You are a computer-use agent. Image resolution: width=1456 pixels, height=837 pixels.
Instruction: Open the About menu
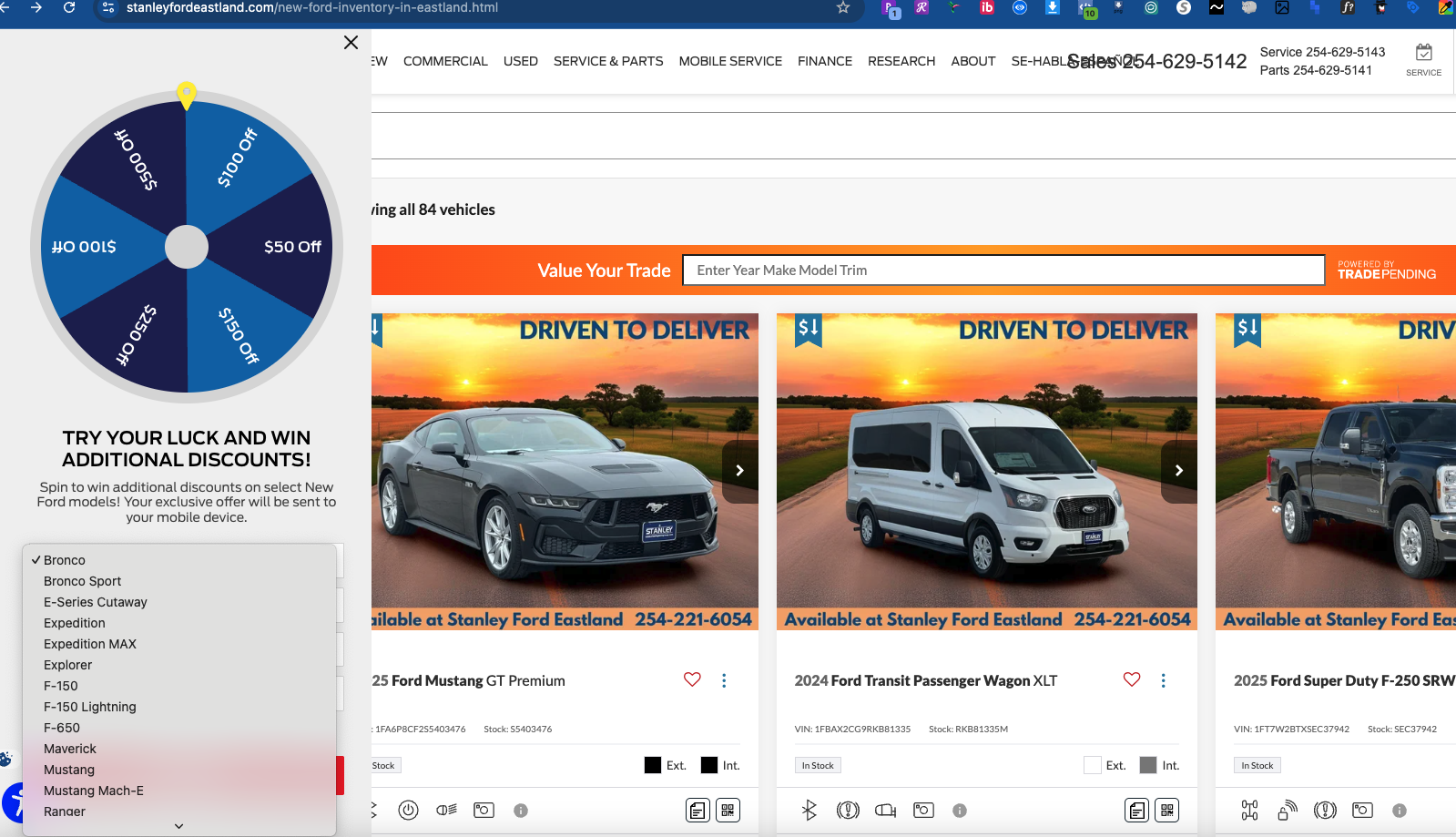[973, 61]
